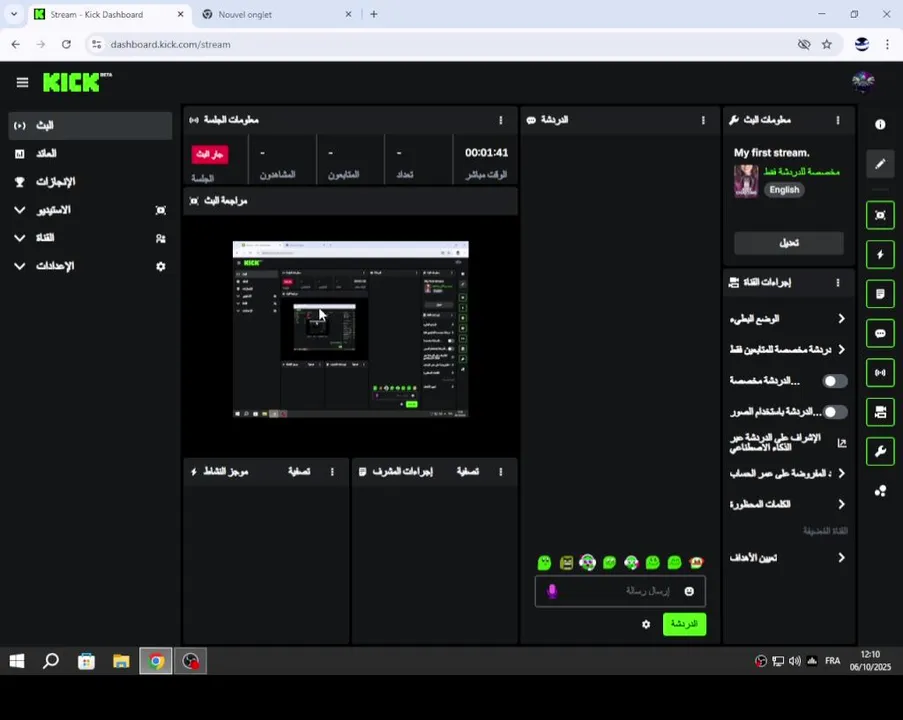Open the three-dot menu of إجراءات المشرف panel
The image size is (903, 720).
[500, 472]
